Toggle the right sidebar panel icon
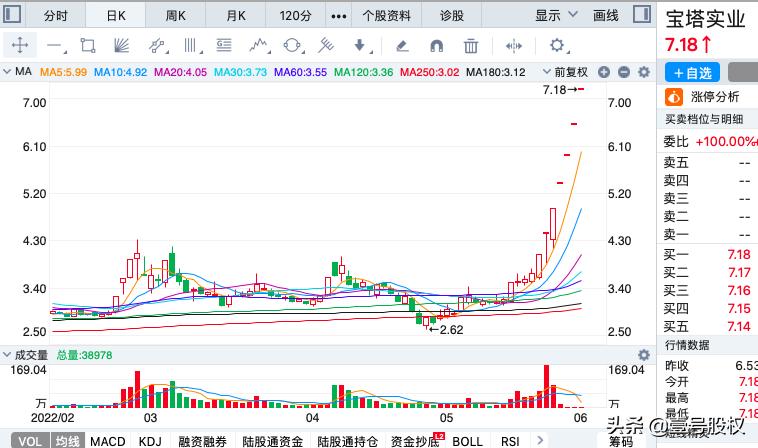Screen dimensions: 758x448 coord(642,14)
